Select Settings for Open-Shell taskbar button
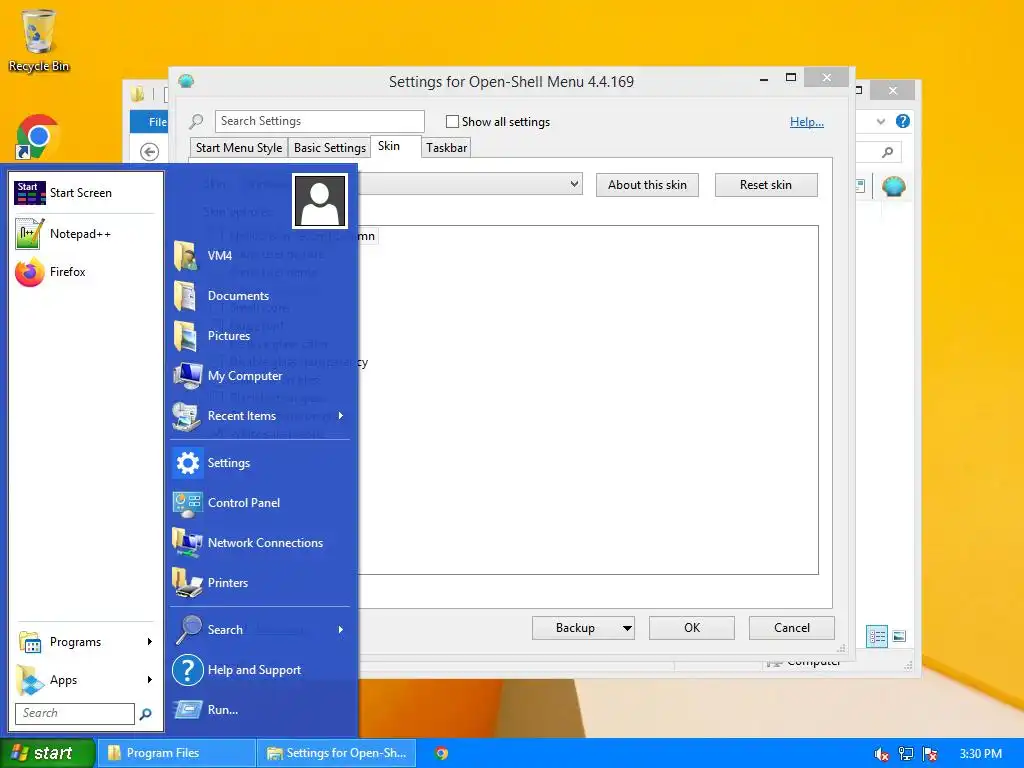The height and width of the screenshot is (768, 1024). click(x=336, y=753)
